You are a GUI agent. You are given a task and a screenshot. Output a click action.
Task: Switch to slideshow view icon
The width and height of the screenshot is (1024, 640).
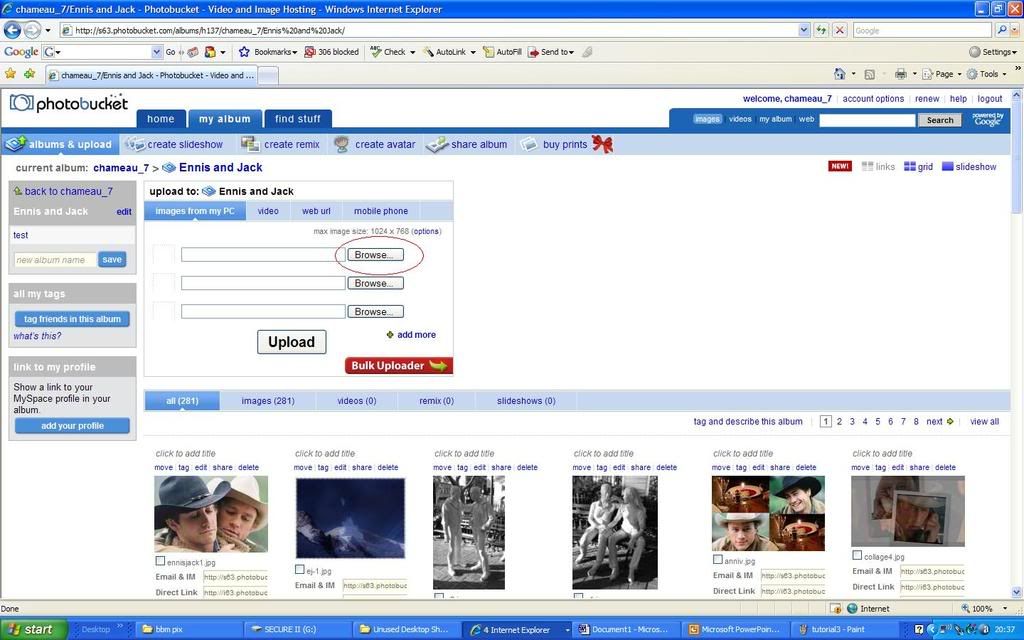click(x=948, y=167)
